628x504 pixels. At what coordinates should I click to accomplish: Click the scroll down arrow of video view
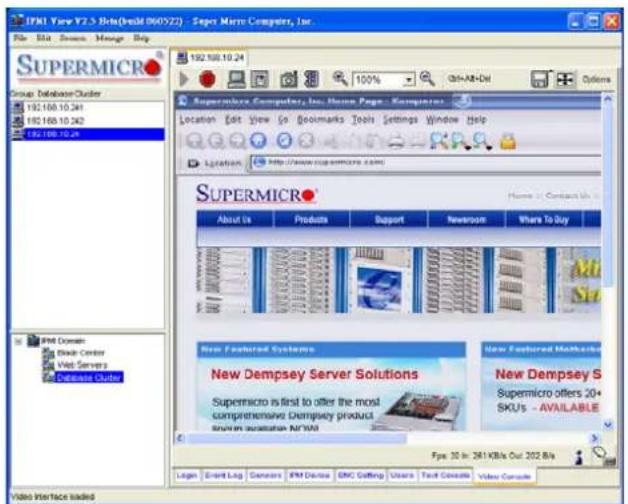pos(608,425)
